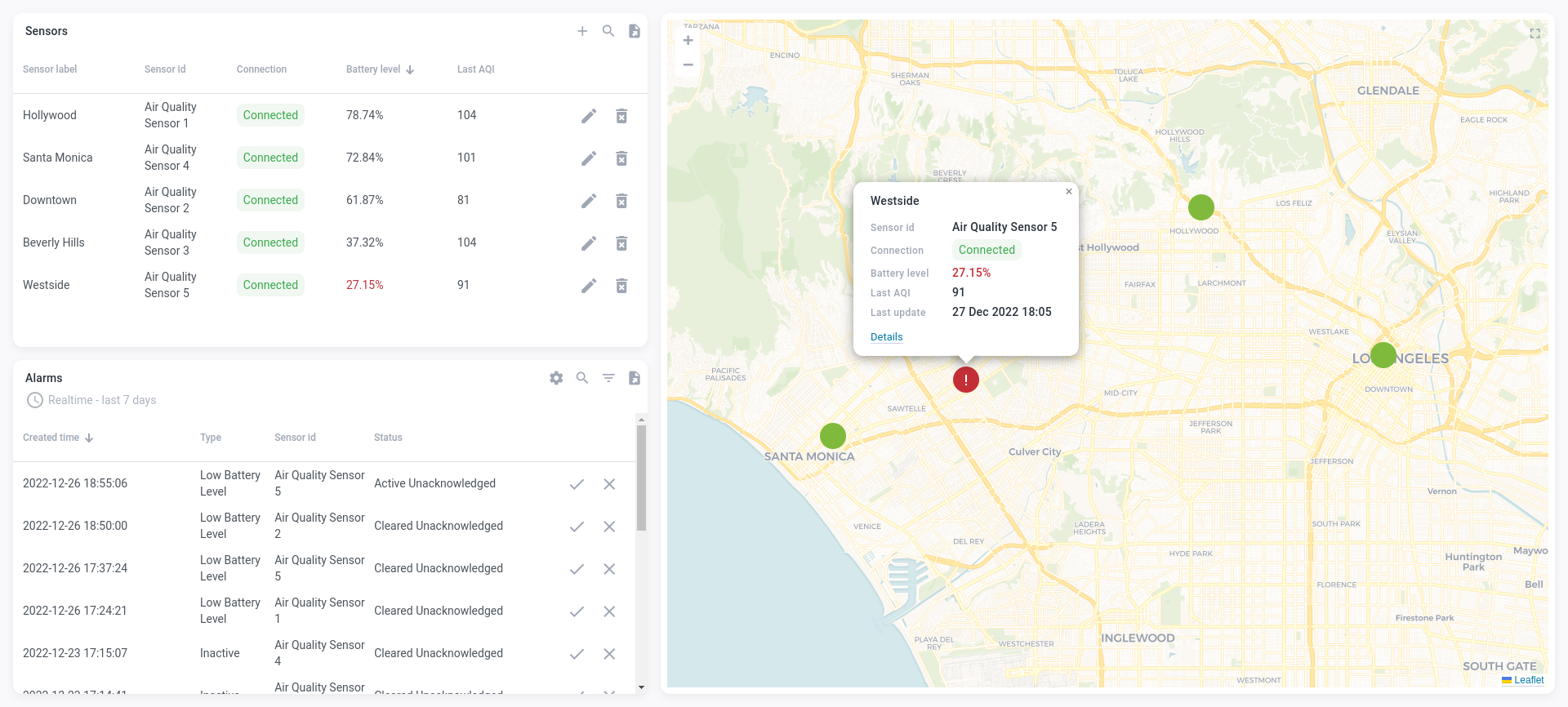Edit the Hollywood sensor entry
The image size is (1568, 707).
click(x=589, y=116)
